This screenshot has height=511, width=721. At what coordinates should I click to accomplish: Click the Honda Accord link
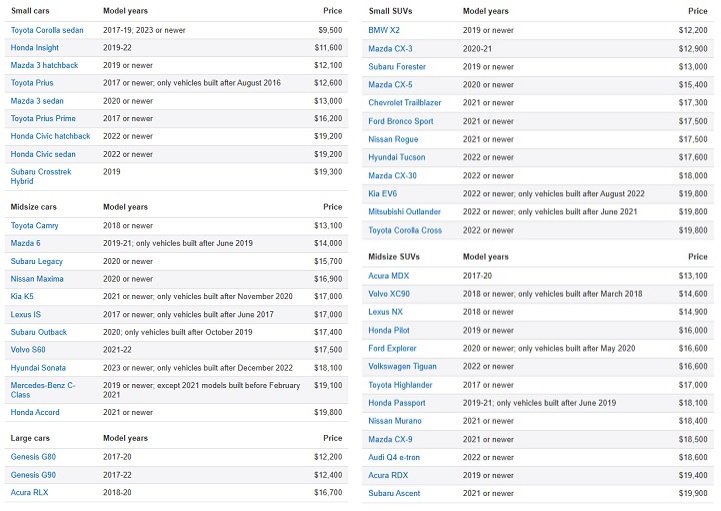click(x=35, y=413)
